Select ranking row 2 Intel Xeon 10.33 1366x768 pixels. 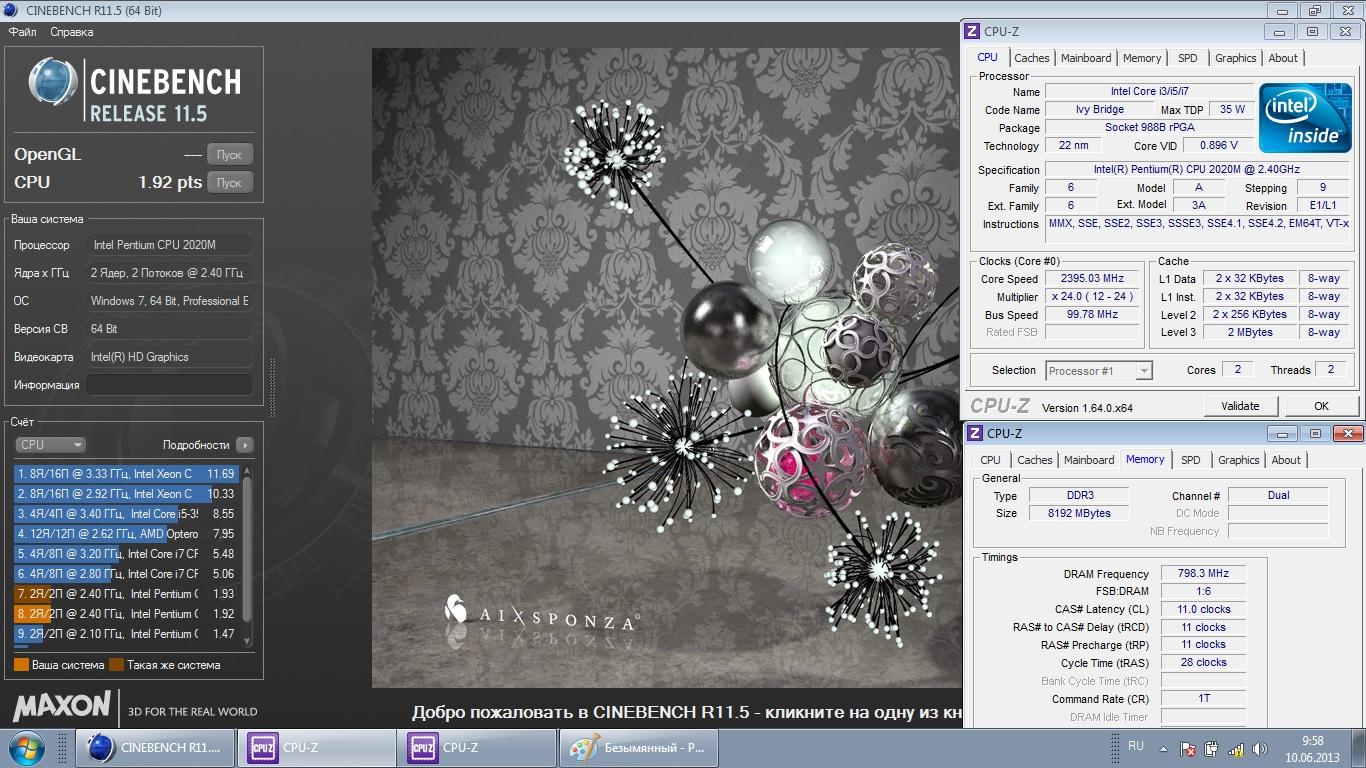[x=126, y=494]
